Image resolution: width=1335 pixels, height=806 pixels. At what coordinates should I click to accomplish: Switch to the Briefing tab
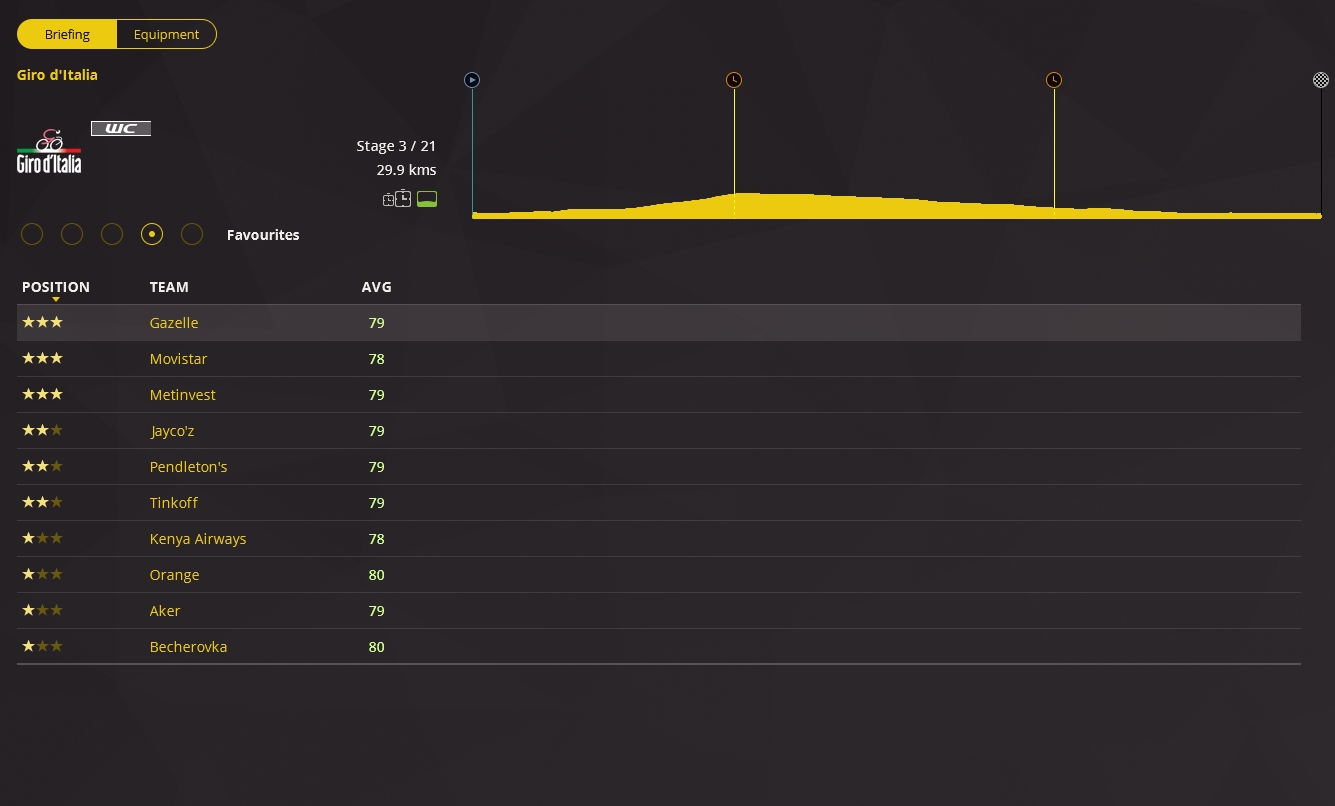click(67, 34)
